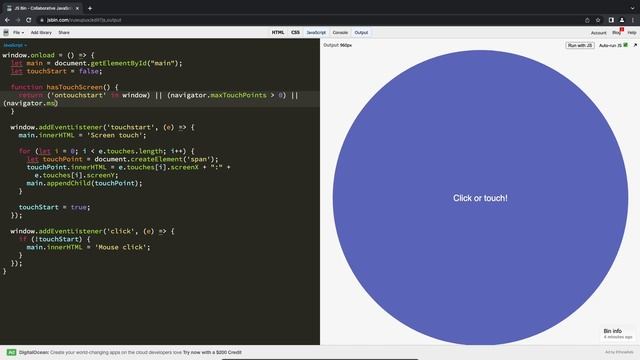Open the Share menu
The width and height of the screenshot is (640, 360).
64,32
